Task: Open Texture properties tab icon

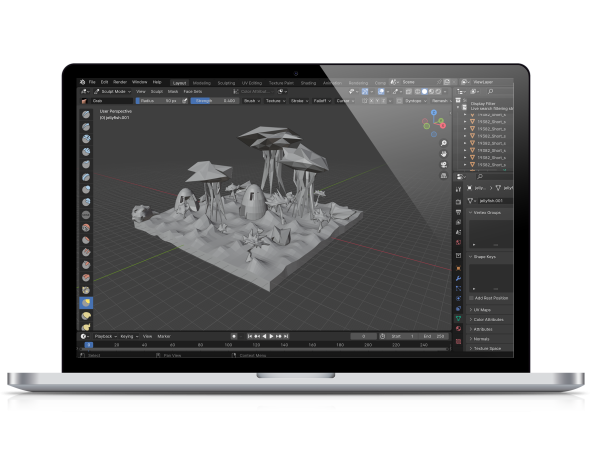Action: tap(458, 341)
